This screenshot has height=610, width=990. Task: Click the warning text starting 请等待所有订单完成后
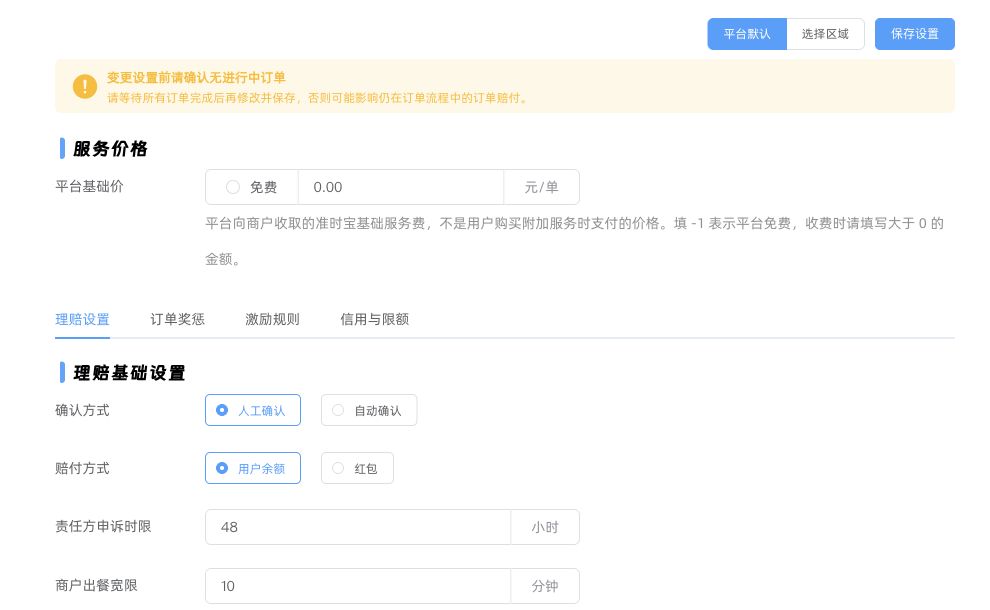coord(318,98)
